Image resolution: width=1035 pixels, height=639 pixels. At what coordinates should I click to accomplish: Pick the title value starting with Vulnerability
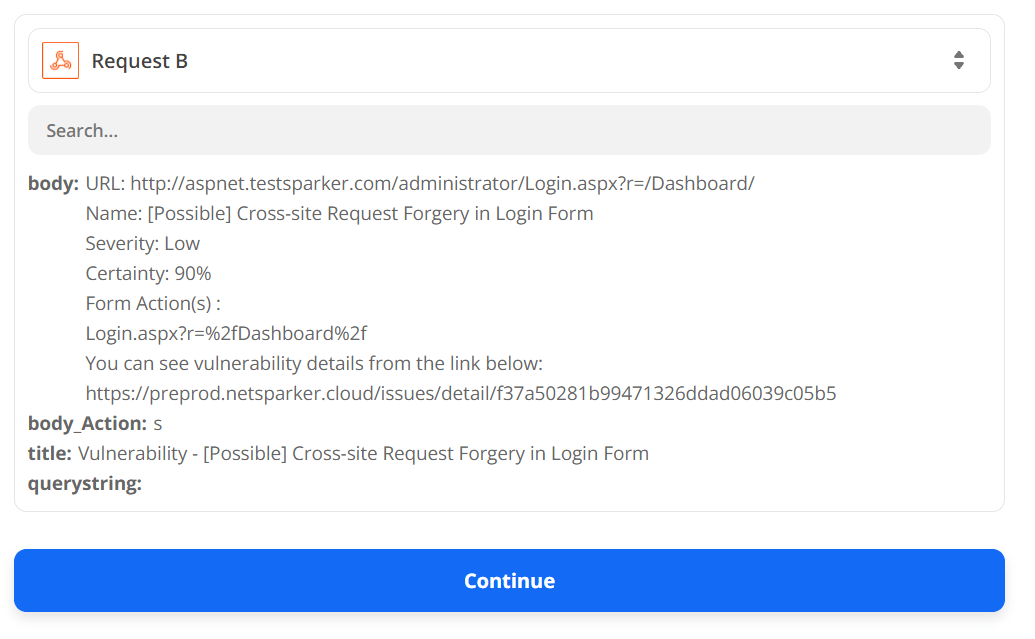click(x=363, y=454)
